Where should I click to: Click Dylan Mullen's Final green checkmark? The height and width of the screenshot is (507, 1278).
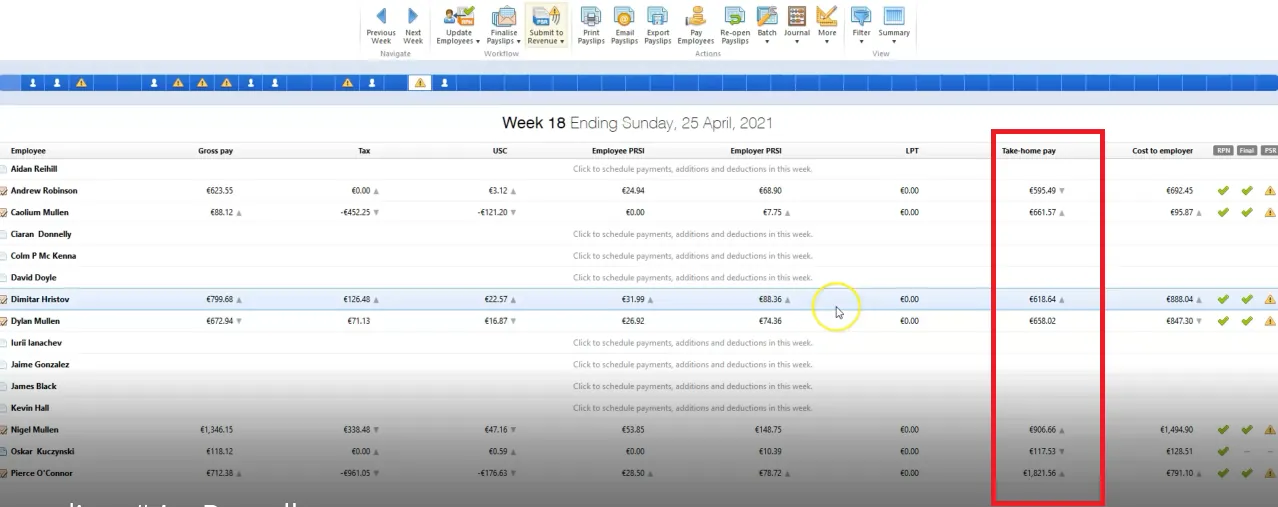1247,321
